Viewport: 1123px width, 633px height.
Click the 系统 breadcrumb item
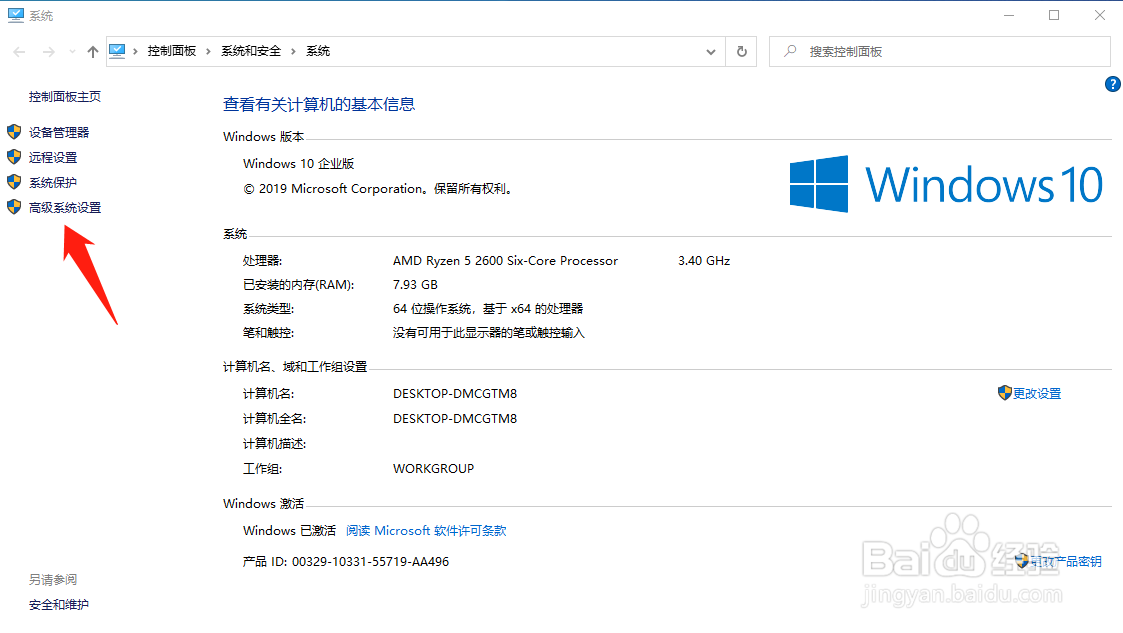[318, 51]
